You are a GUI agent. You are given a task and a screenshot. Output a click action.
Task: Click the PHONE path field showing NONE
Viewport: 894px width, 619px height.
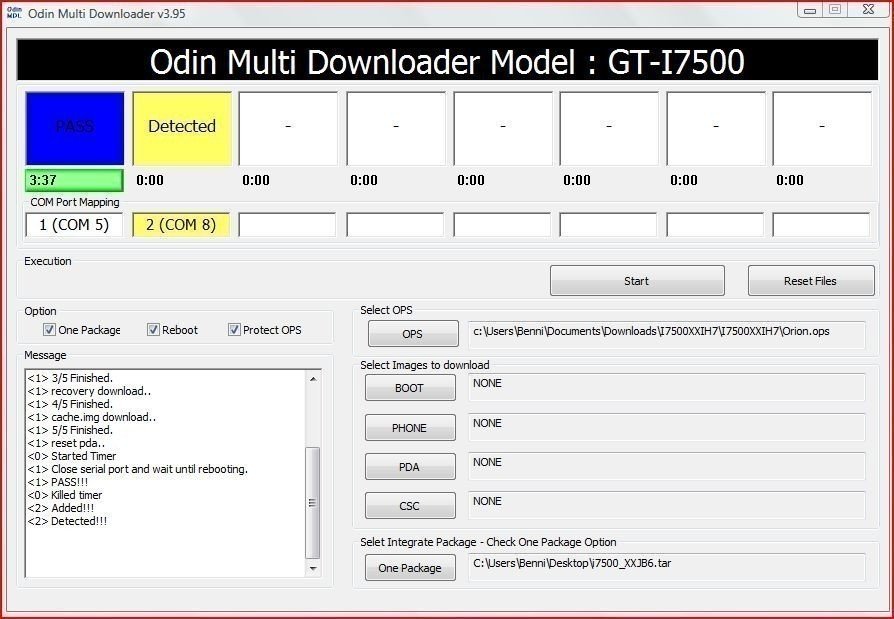(x=667, y=427)
